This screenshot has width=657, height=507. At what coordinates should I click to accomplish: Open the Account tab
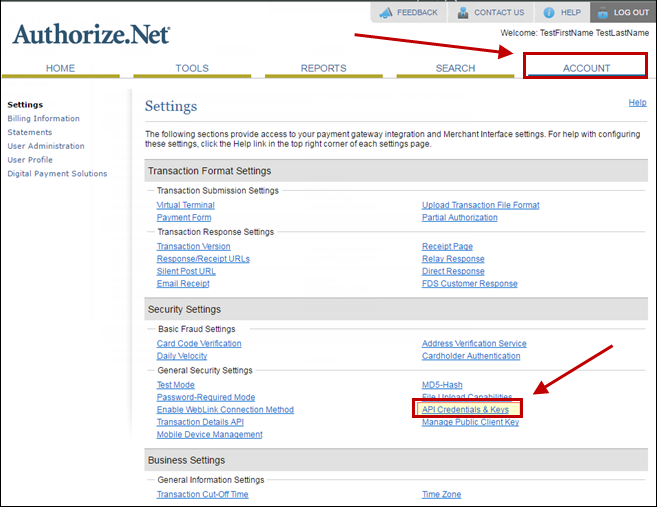click(586, 68)
